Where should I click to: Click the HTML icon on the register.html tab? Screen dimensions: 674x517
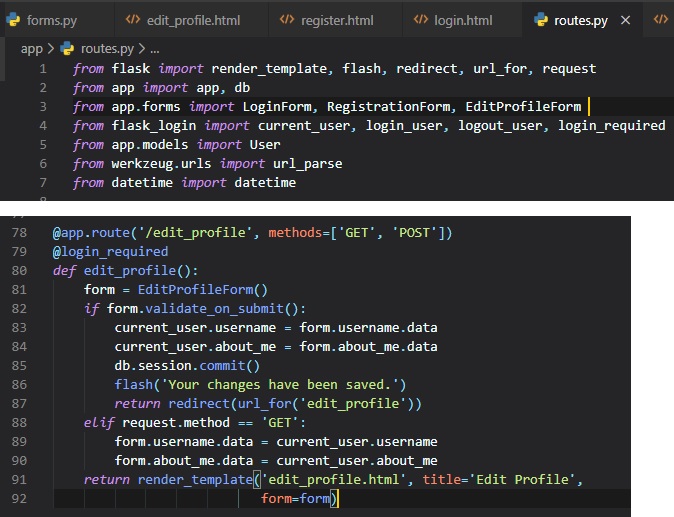[287, 20]
